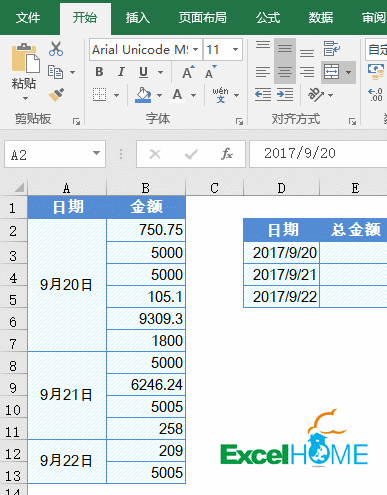Screen dimensions: 387x495
Task: Align text right
Action: [x=307, y=72]
